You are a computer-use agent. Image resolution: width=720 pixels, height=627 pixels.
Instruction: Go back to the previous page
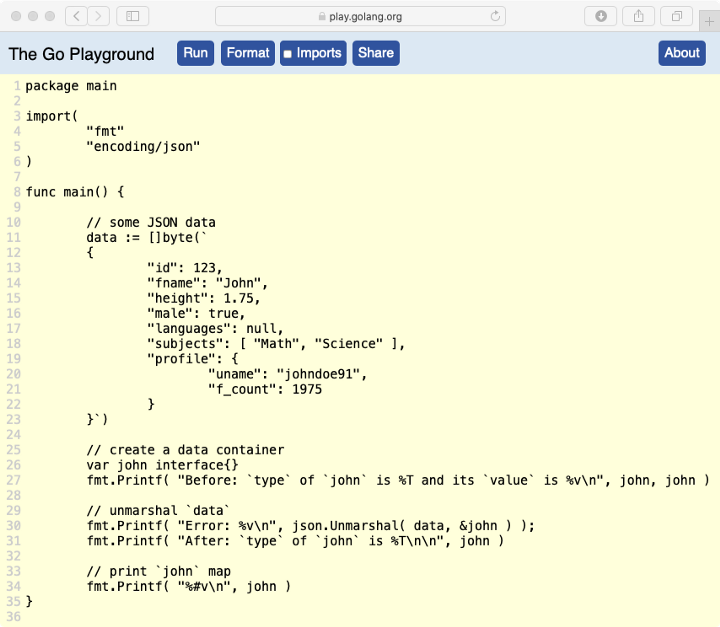pos(77,16)
